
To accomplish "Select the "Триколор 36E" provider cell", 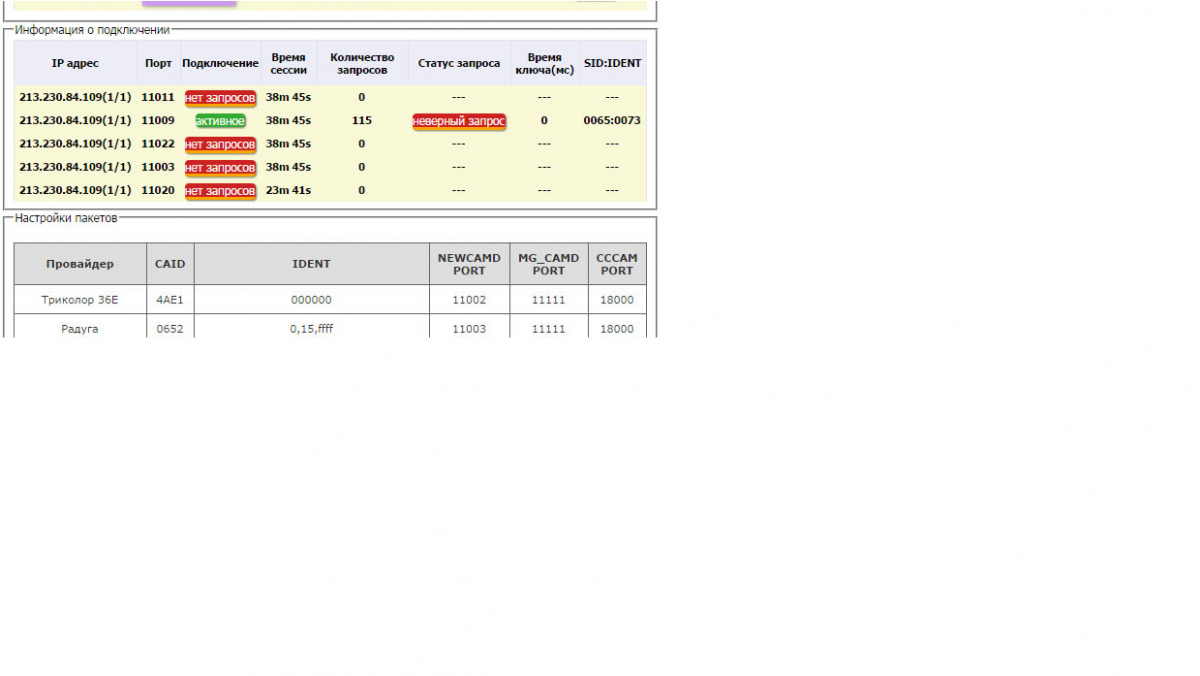I will click(80, 300).
